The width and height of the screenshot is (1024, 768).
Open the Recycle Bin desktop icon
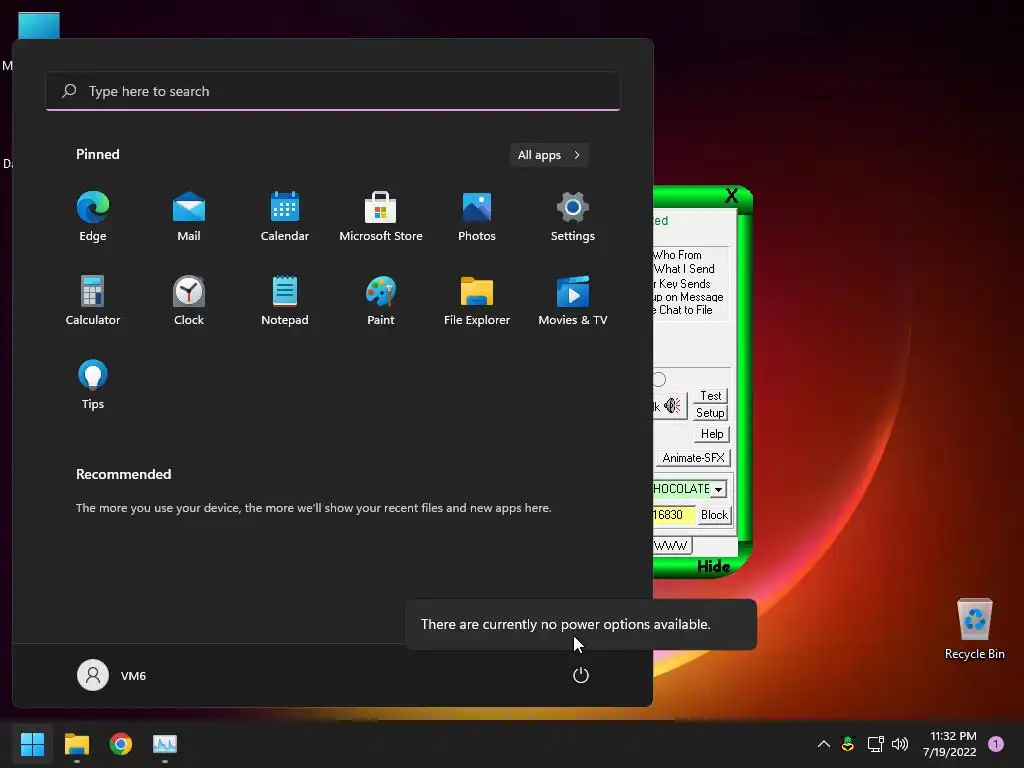(974, 630)
